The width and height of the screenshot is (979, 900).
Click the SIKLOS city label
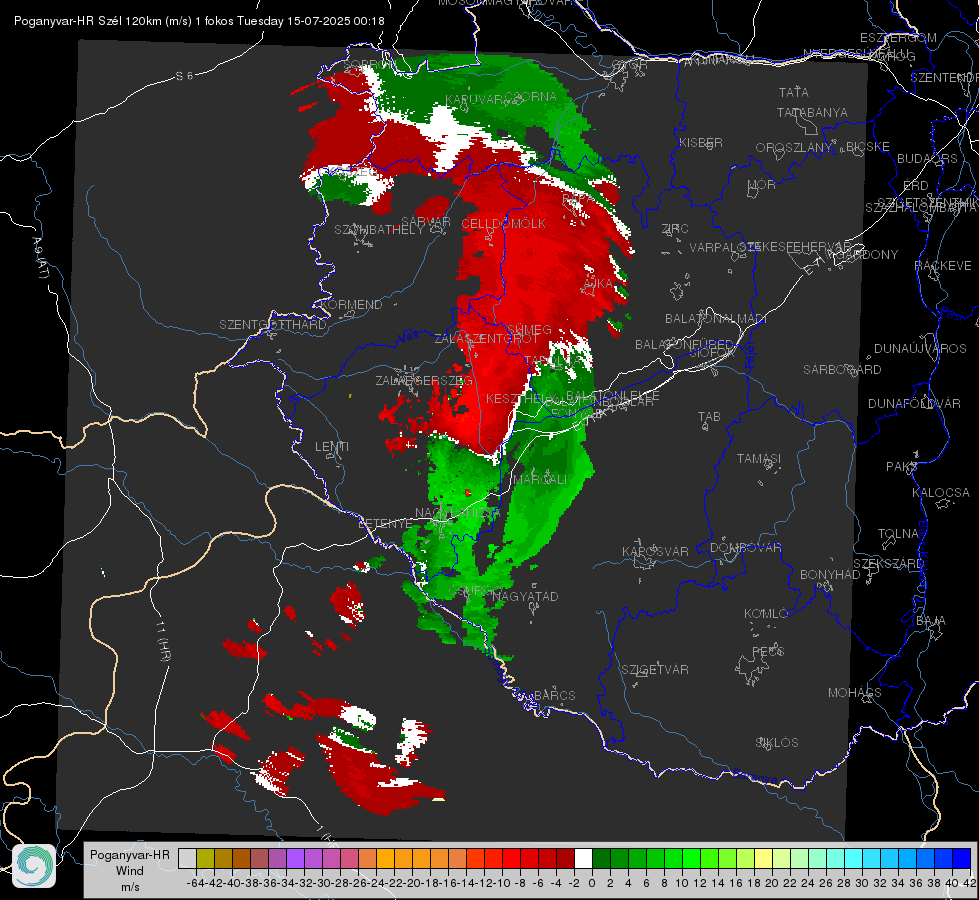(777, 743)
